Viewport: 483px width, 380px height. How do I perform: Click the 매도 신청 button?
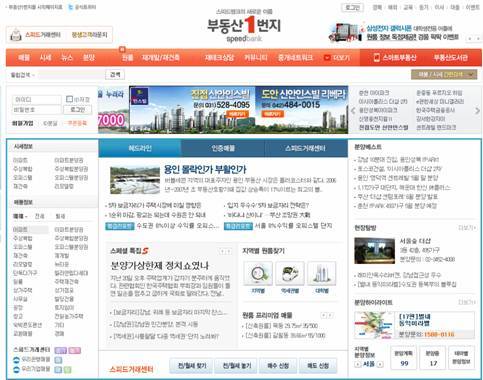pos(318,366)
